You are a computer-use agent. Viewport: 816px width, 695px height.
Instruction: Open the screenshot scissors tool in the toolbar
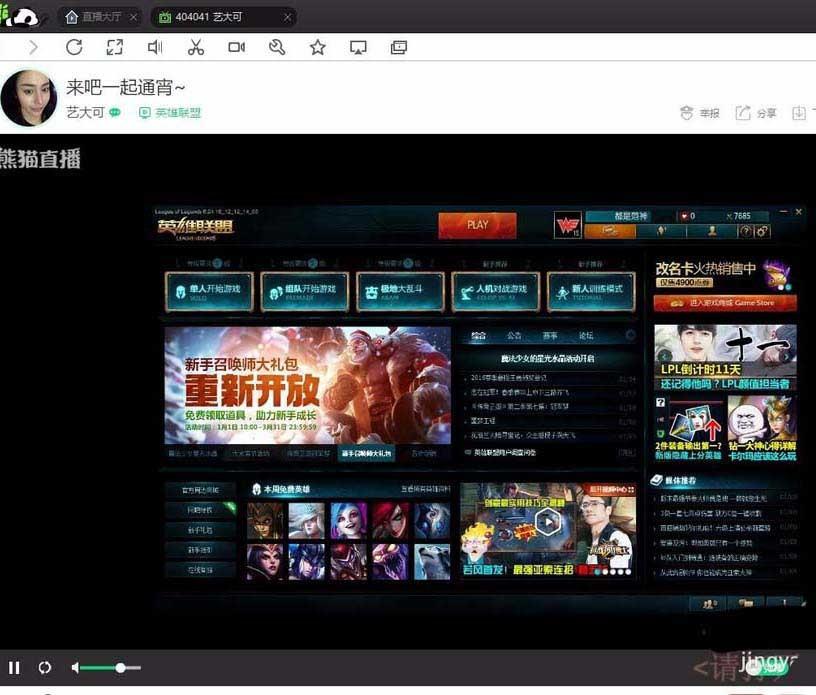pyautogui.click(x=196, y=46)
